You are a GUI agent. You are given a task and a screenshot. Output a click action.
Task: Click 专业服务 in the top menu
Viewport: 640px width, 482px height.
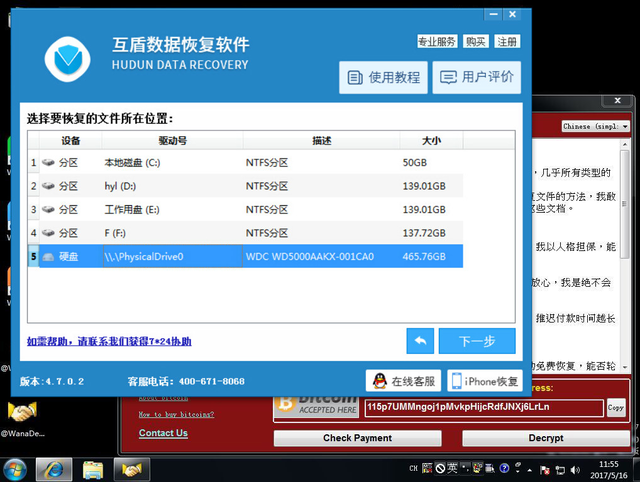click(x=437, y=42)
